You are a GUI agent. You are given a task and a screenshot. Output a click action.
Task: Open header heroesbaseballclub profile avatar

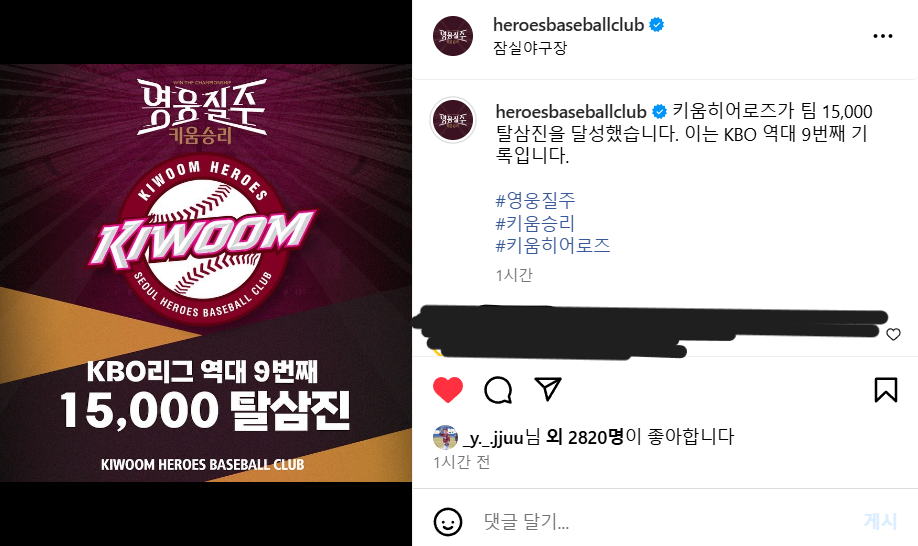point(453,36)
